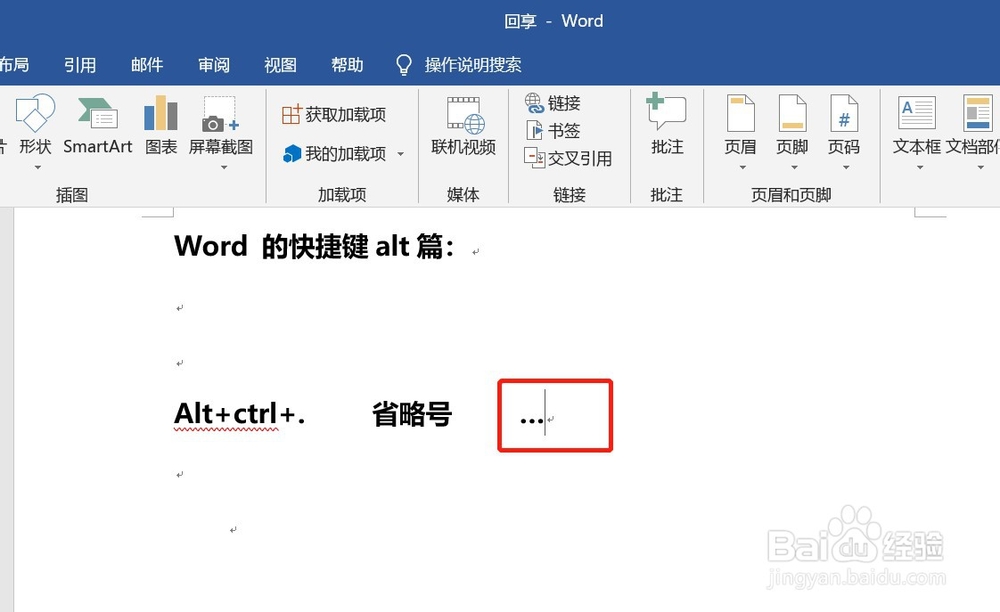Viewport: 1000px width, 612px height.
Task: Click the word 省略号 in the document
Action: (x=412, y=414)
